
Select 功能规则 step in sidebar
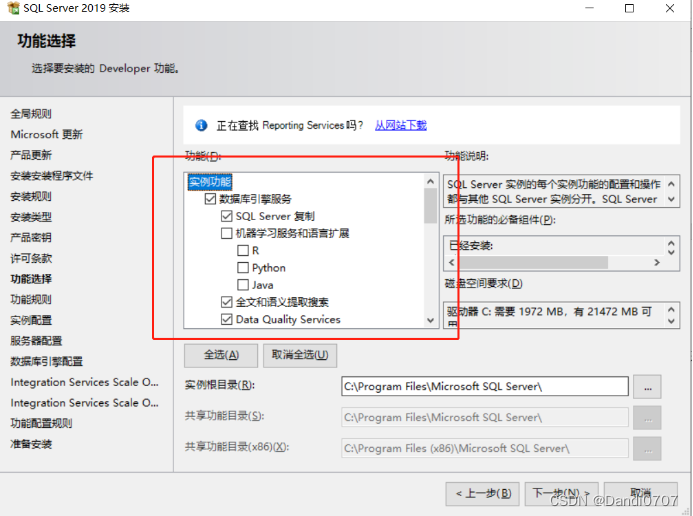click(x=31, y=300)
